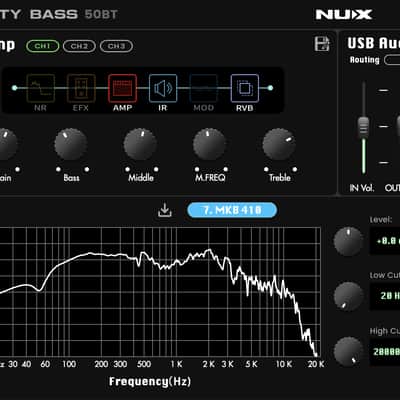Click the save preset floppy disk icon
Image resolution: width=400 pixels, height=400 pixels.
click(x=322, y=44)
